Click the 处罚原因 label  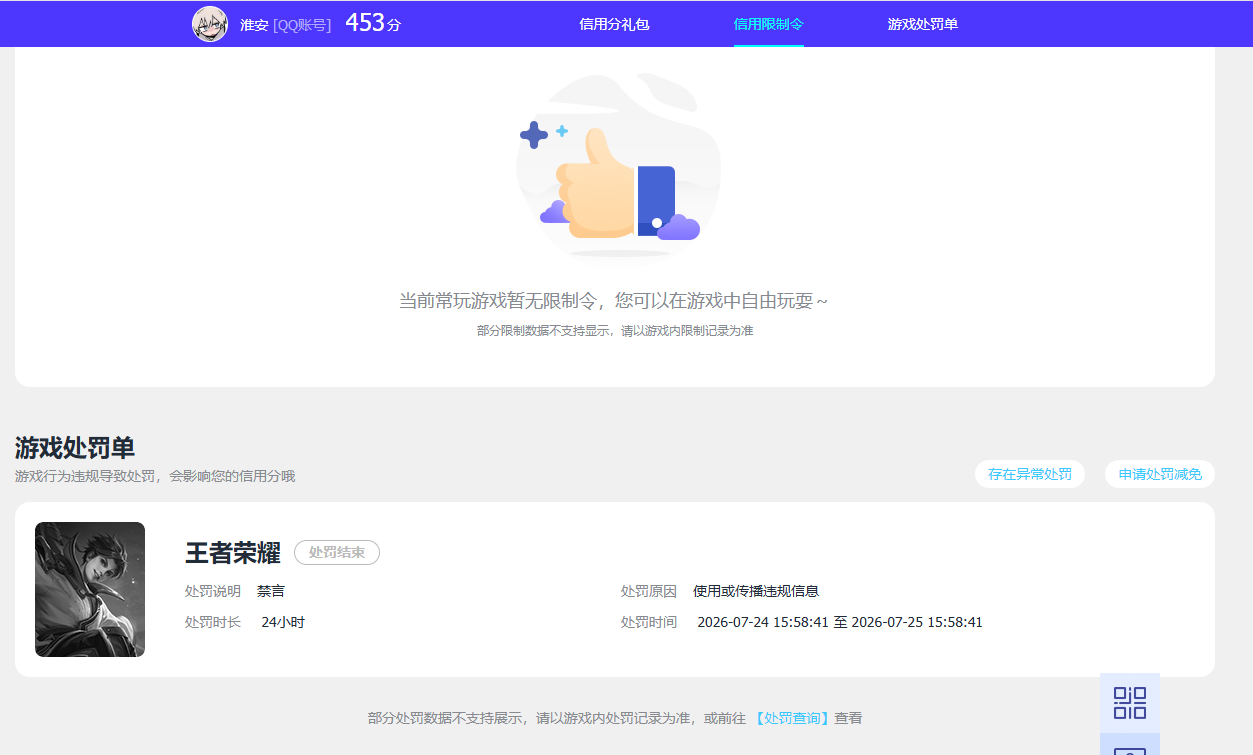pyautogui.click(x=649, y=591)
